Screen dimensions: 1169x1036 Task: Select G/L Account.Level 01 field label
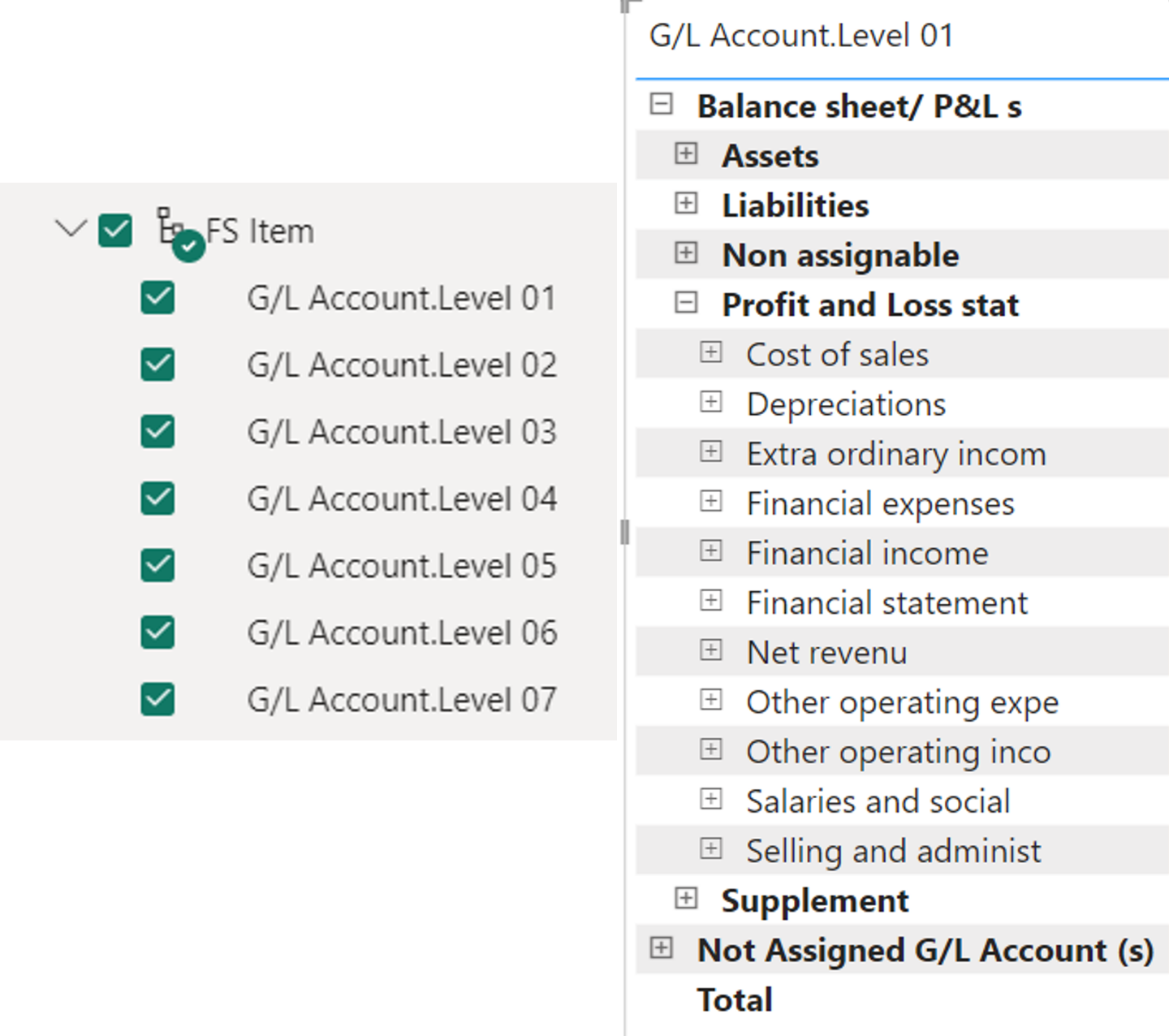(x=402, y=299)
